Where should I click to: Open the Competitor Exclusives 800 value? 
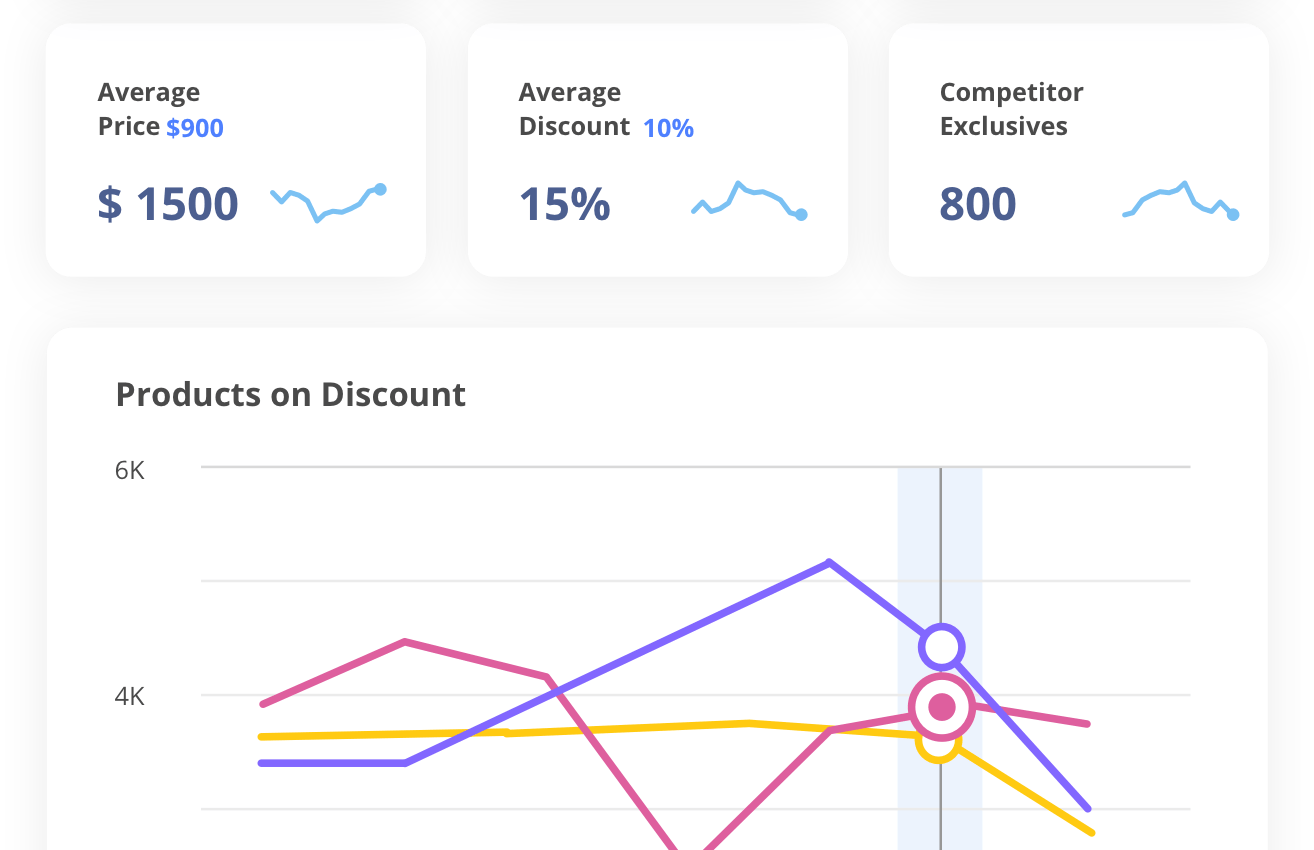coord(978,204)
